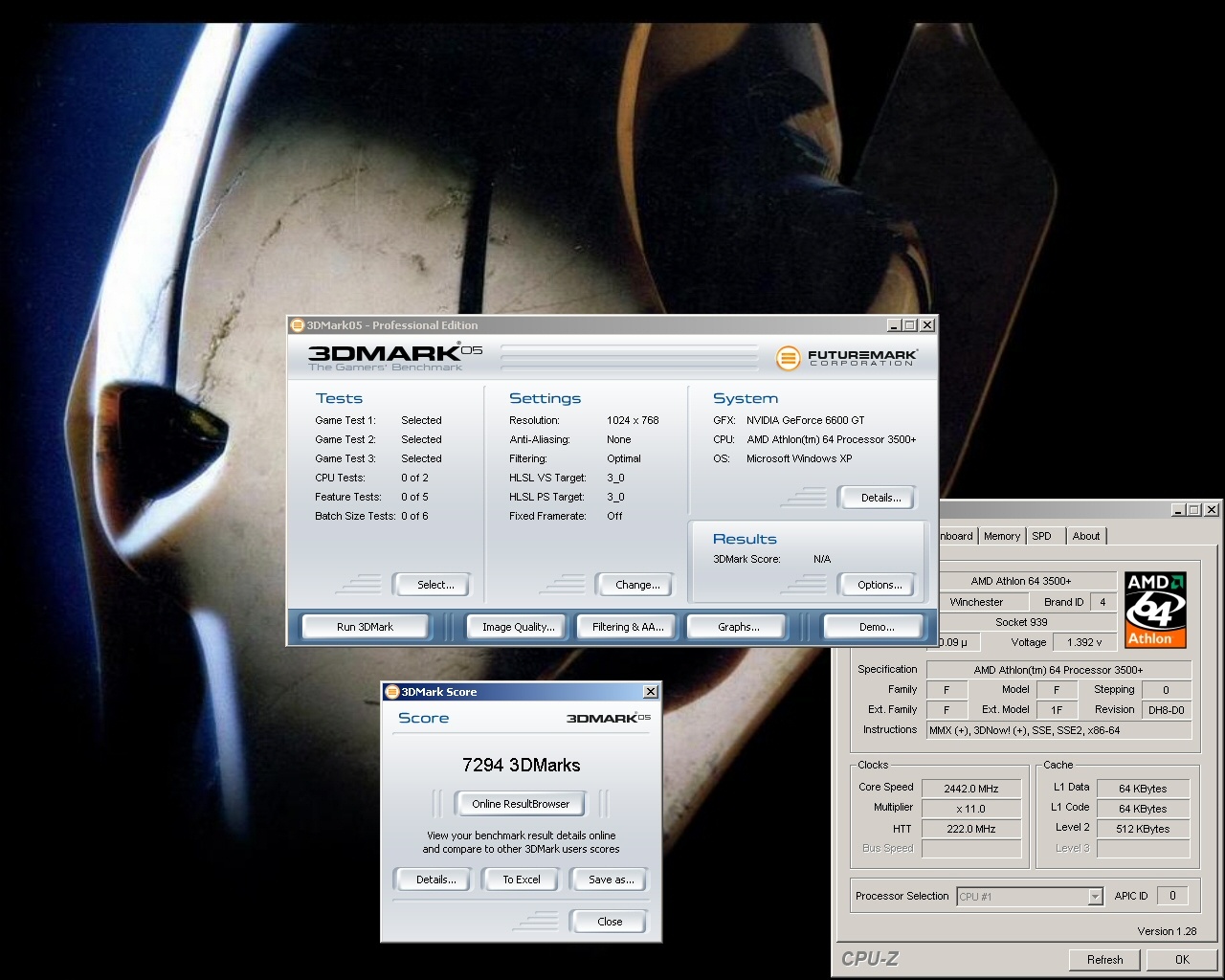
Task: Export the score with To Excel
Action: point(522,880)
